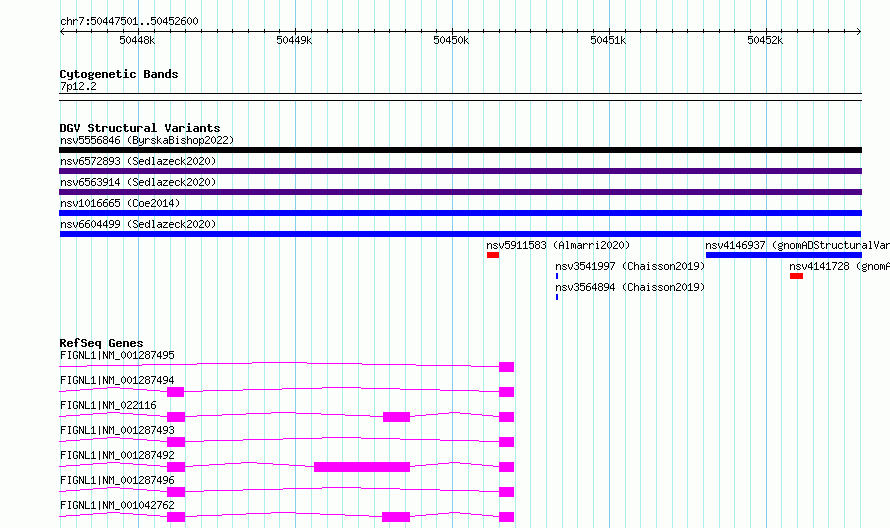
Task: Click the middle exon of FIGNL1|NM_001042762
Action: pyautogui.click(x=396, y=517)
